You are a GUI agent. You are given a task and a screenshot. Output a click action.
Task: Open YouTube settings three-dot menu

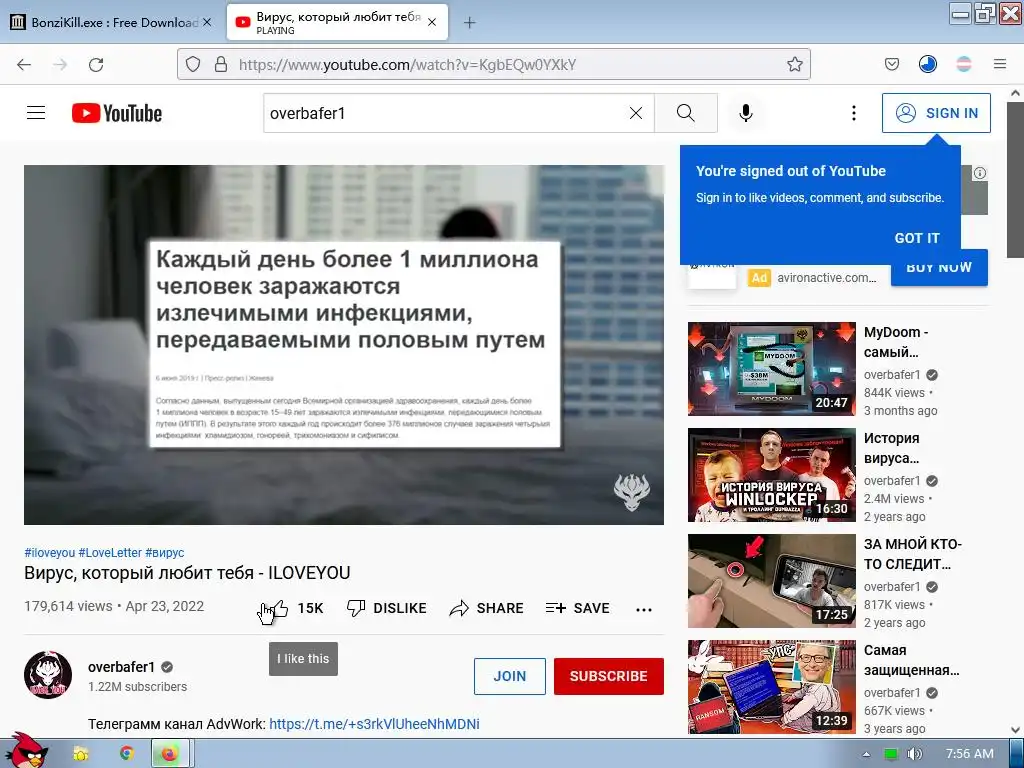853,113
